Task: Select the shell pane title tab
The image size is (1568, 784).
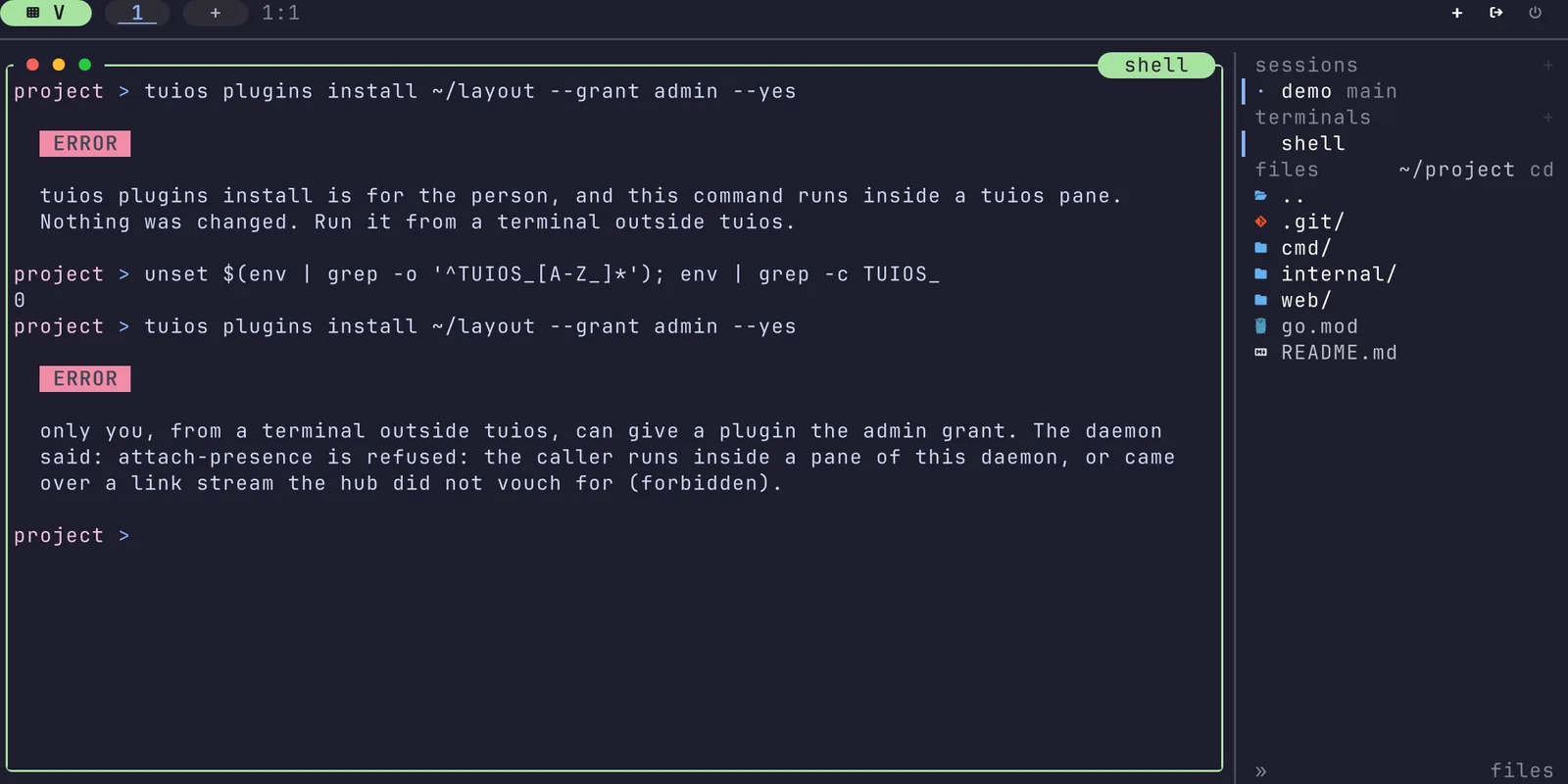Action: pos(1156,65)
